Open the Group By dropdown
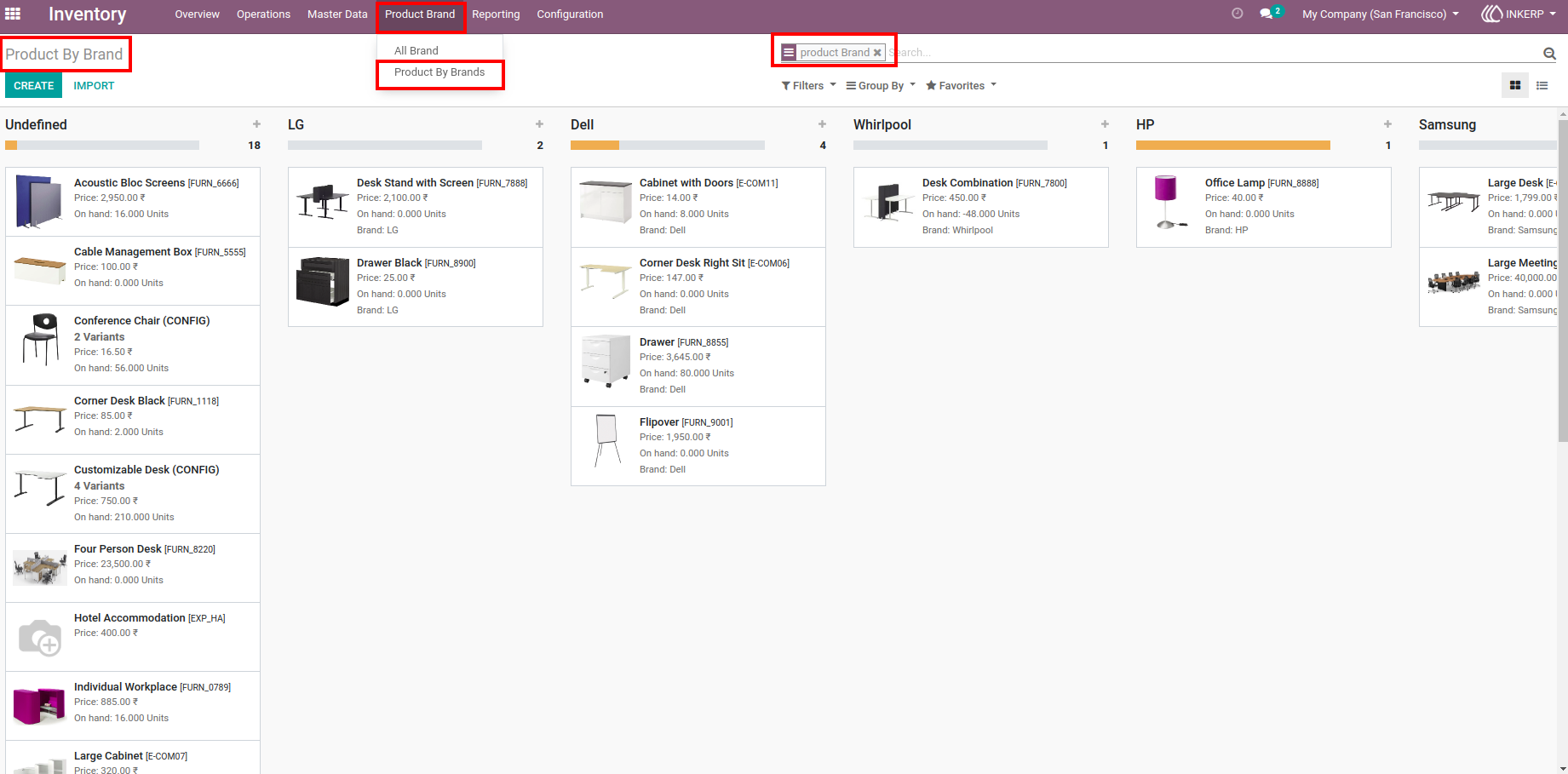 coord(881,85)
